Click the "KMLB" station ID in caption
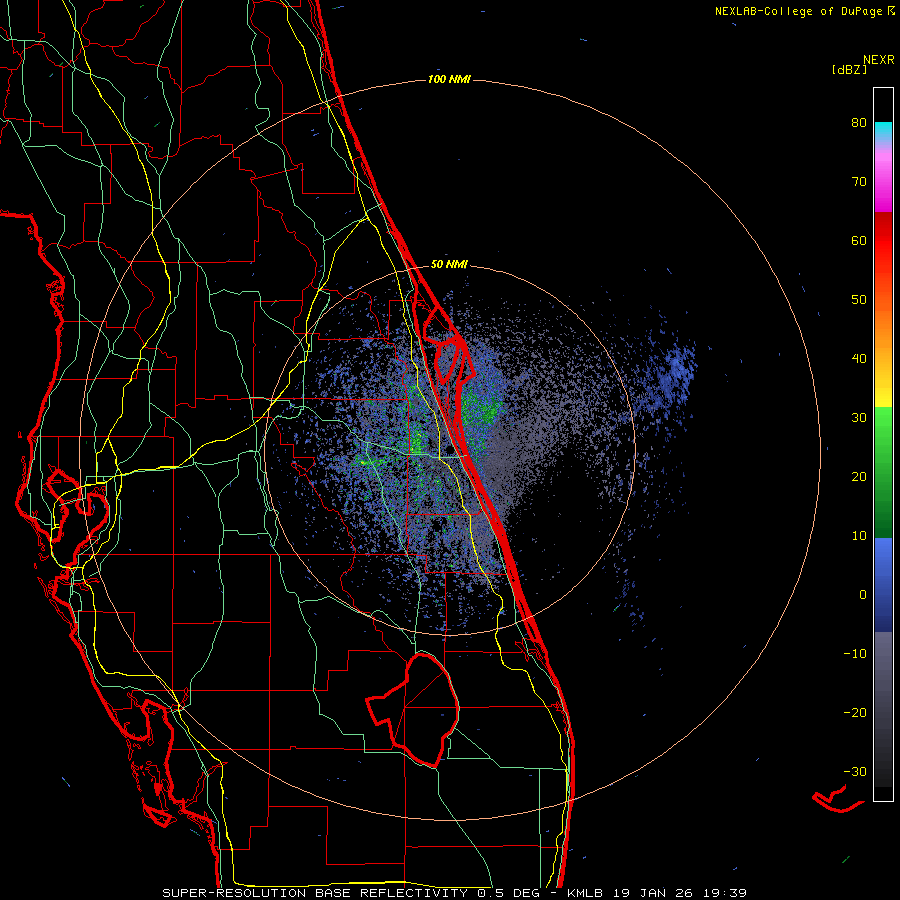 tap(587, 893)
